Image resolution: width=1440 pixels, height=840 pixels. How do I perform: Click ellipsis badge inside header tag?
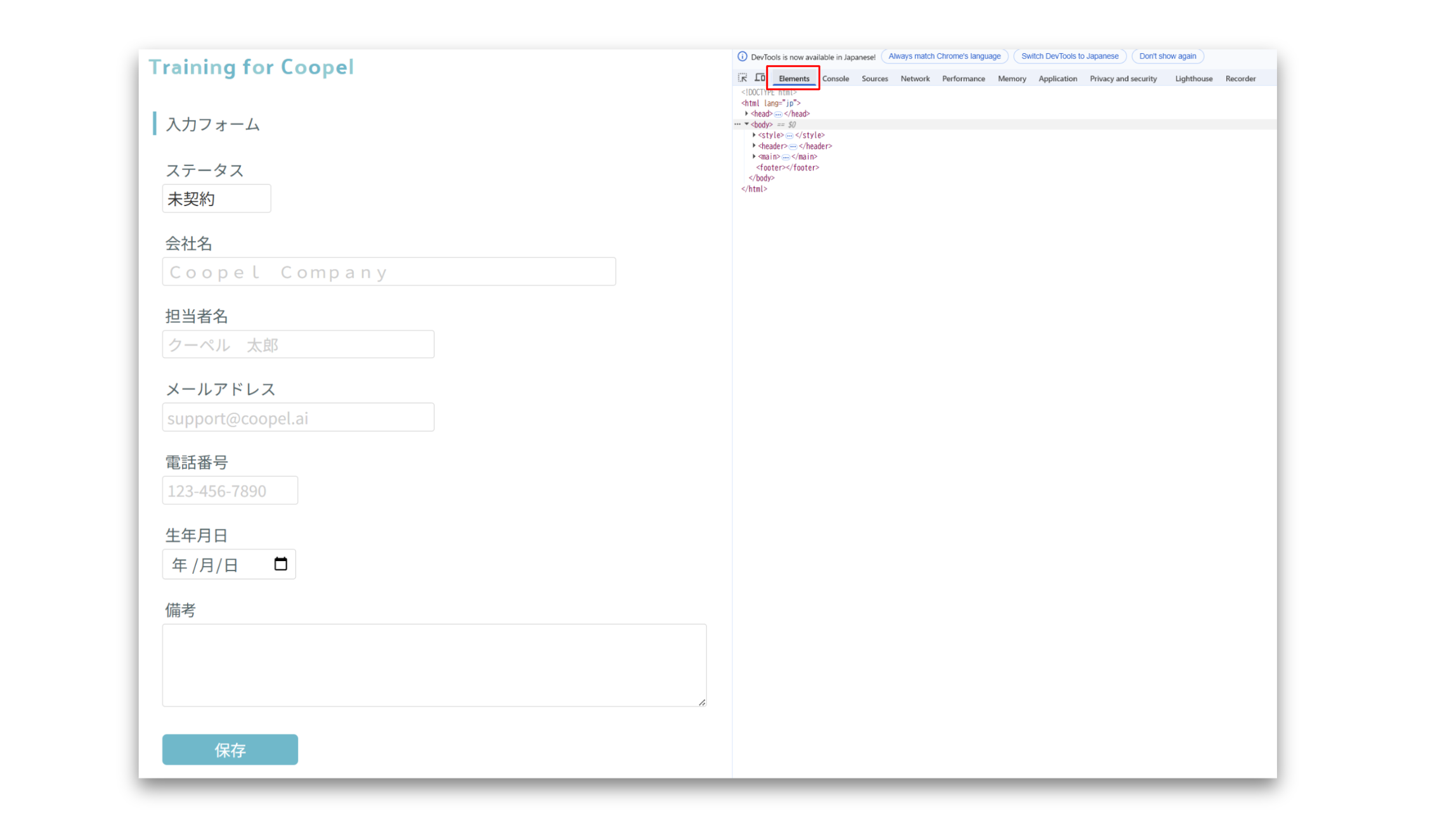click(793, 146)
